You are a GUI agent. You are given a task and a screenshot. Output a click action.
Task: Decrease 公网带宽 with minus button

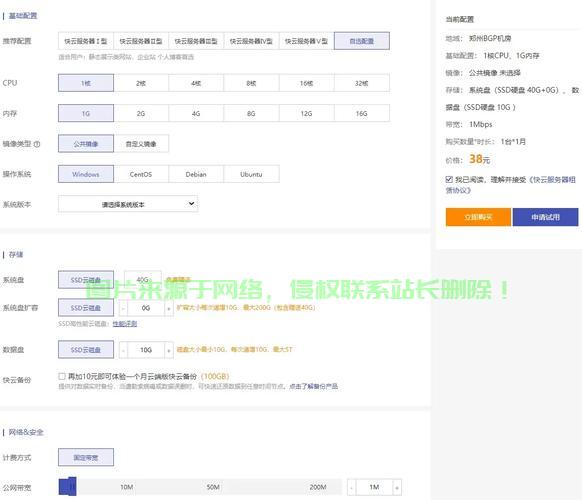[352, 487]
